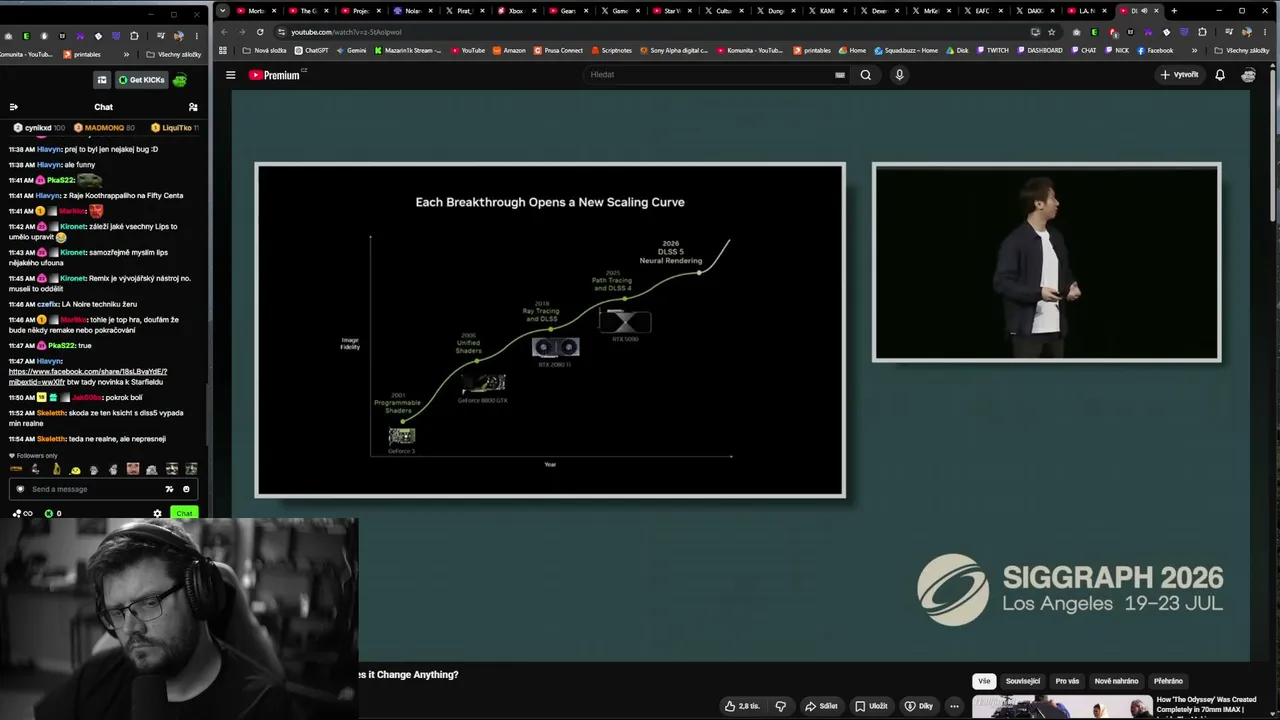Screen dimensions: 1280x720
Task: Click the YouTube search magnifier button
Action: [x=866, y=75]
